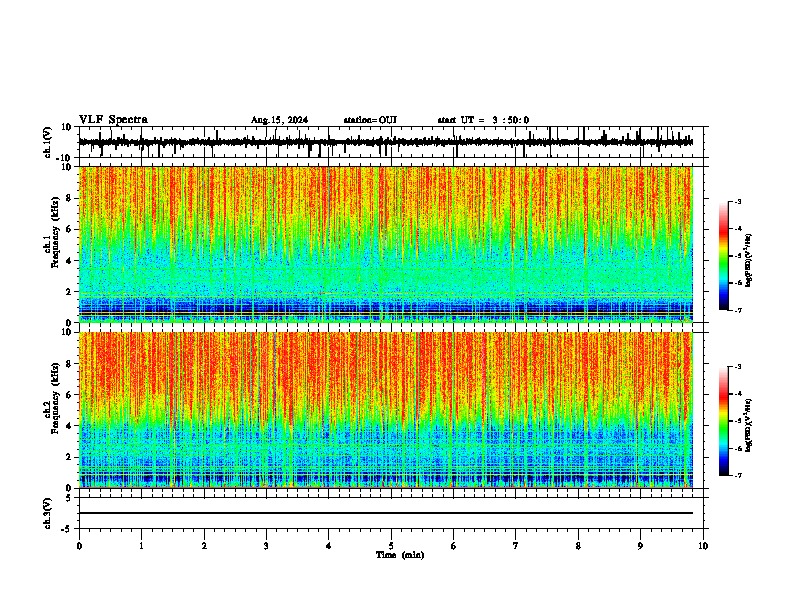The image size is (792, 612).
Task: Click time axis tick label "8"
Action: [x=578, y=546]
